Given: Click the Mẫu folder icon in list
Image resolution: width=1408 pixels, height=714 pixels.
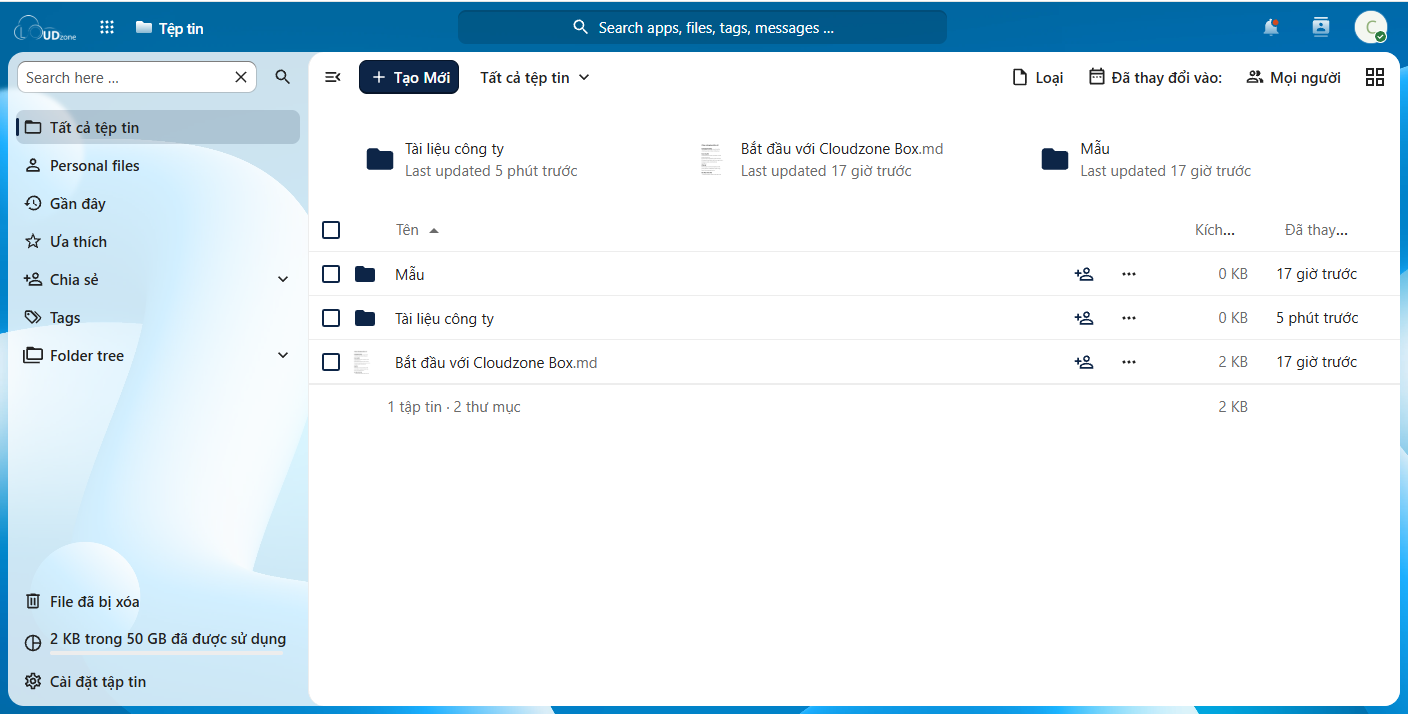Looking at the screenshot, I should click(365, 274).
